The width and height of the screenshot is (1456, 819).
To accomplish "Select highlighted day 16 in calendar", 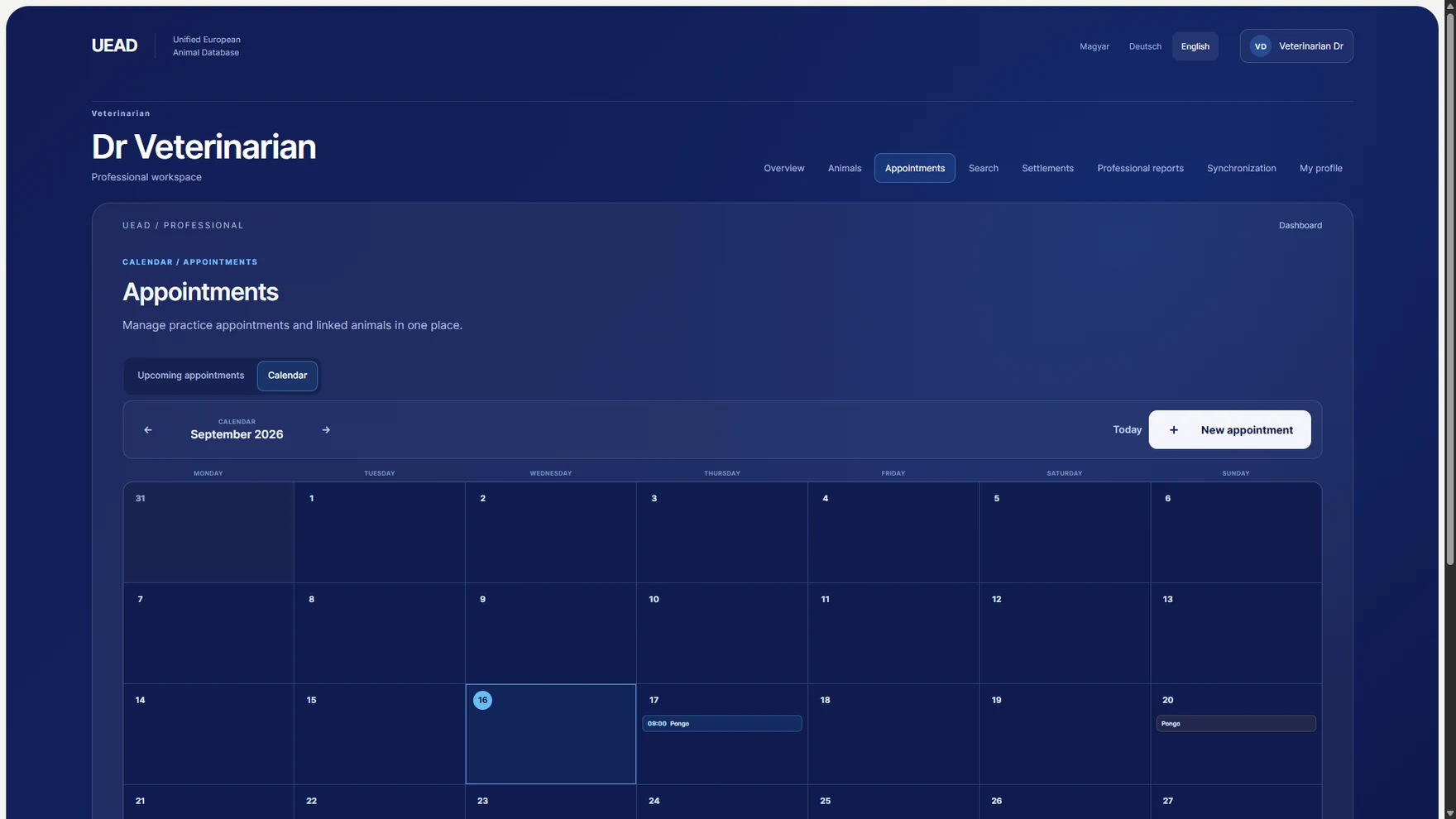I will tap(550, 734).
